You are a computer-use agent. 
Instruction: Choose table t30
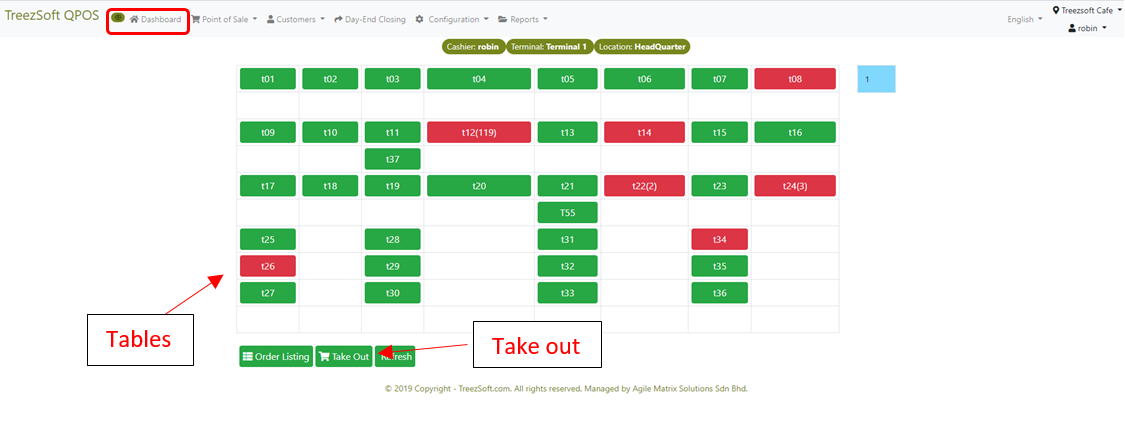[x=392, y=293]
